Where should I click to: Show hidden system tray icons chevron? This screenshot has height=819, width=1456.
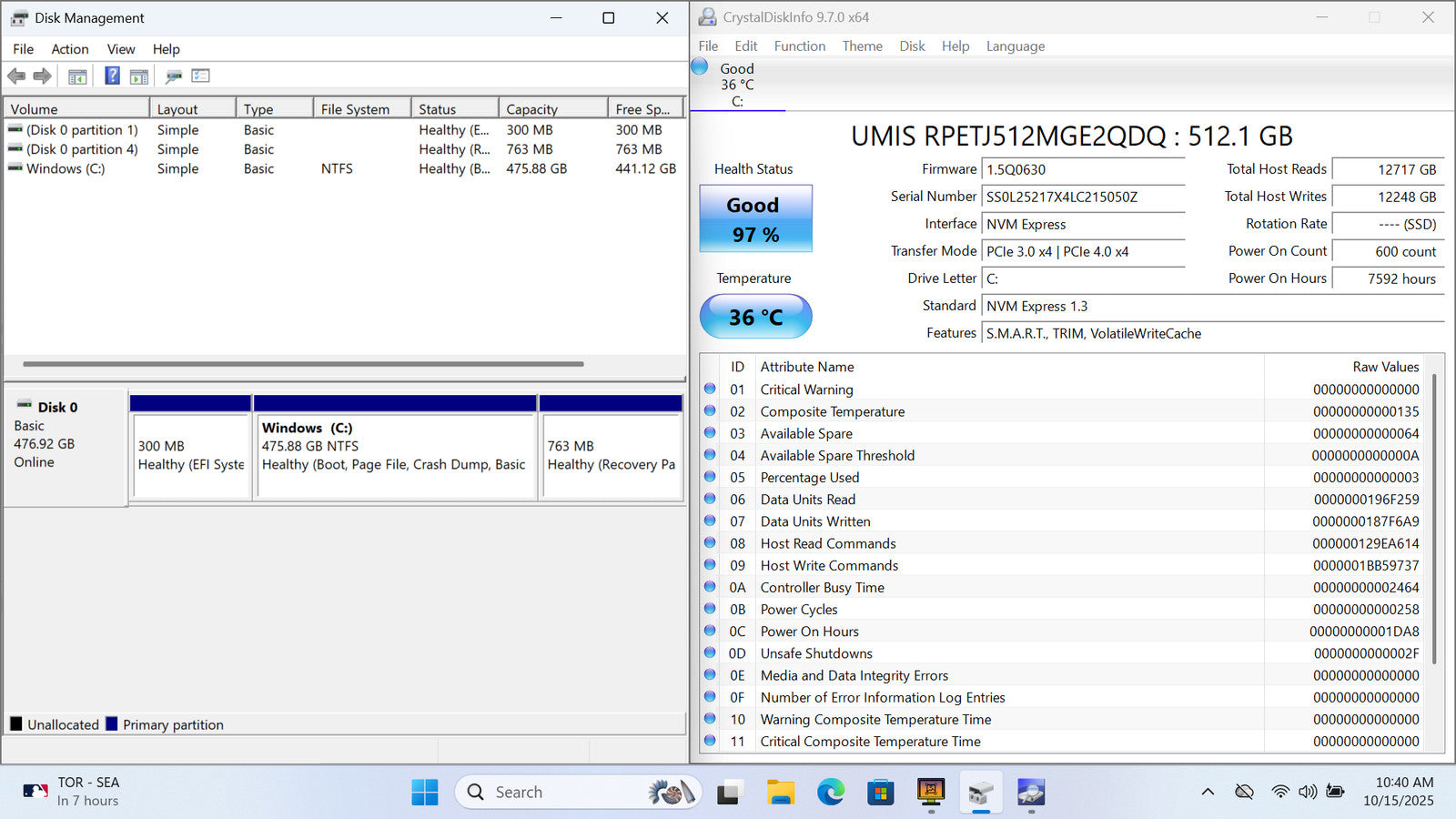[1208, 792]
